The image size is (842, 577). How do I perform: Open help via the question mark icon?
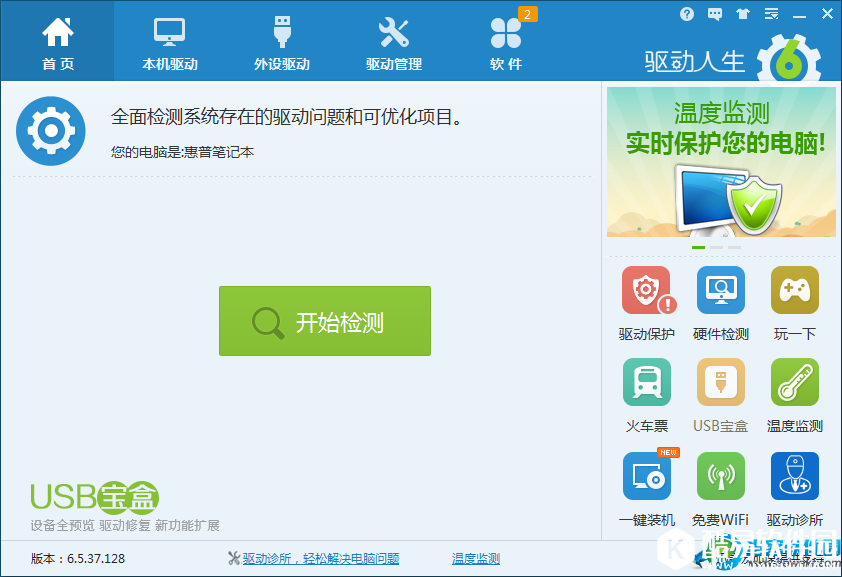687,14
